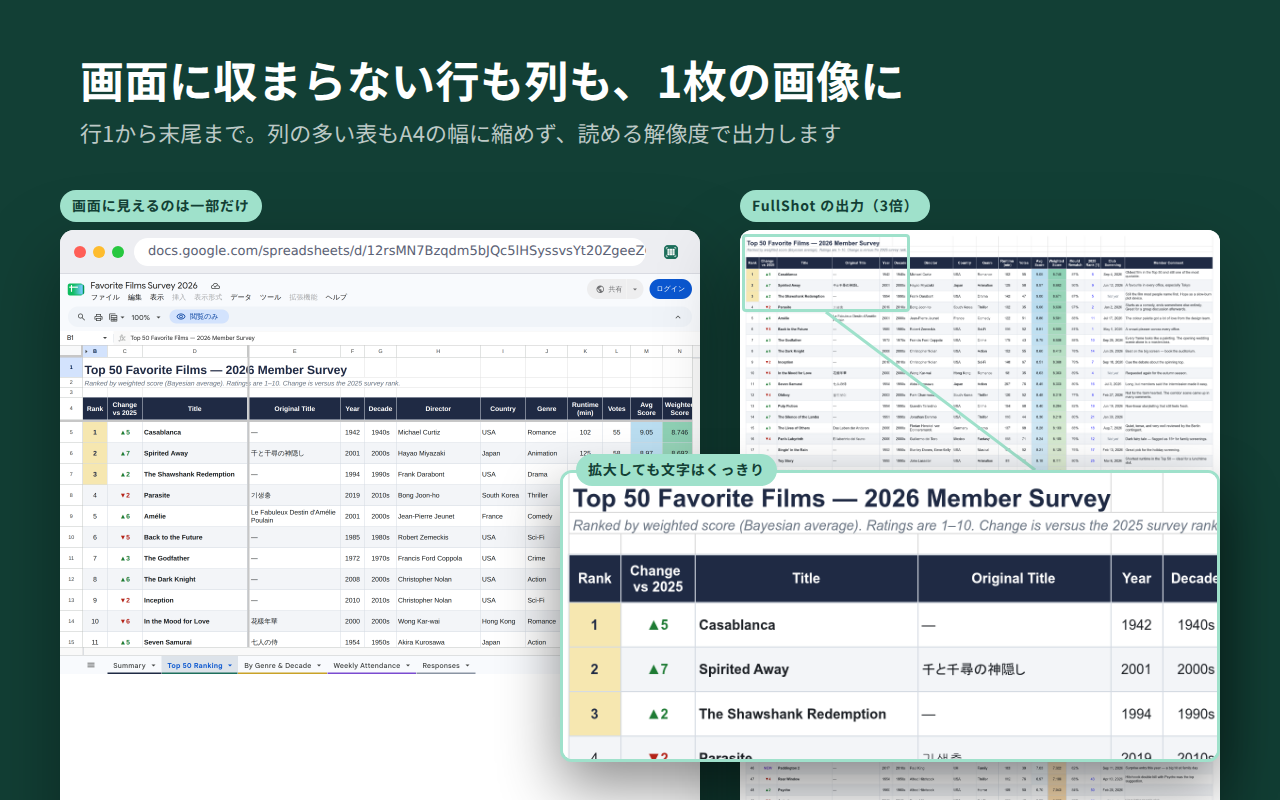Open the share button dropdown arrow
Image resolution: width=1280 pixels, height=800 pixels.
635,289
